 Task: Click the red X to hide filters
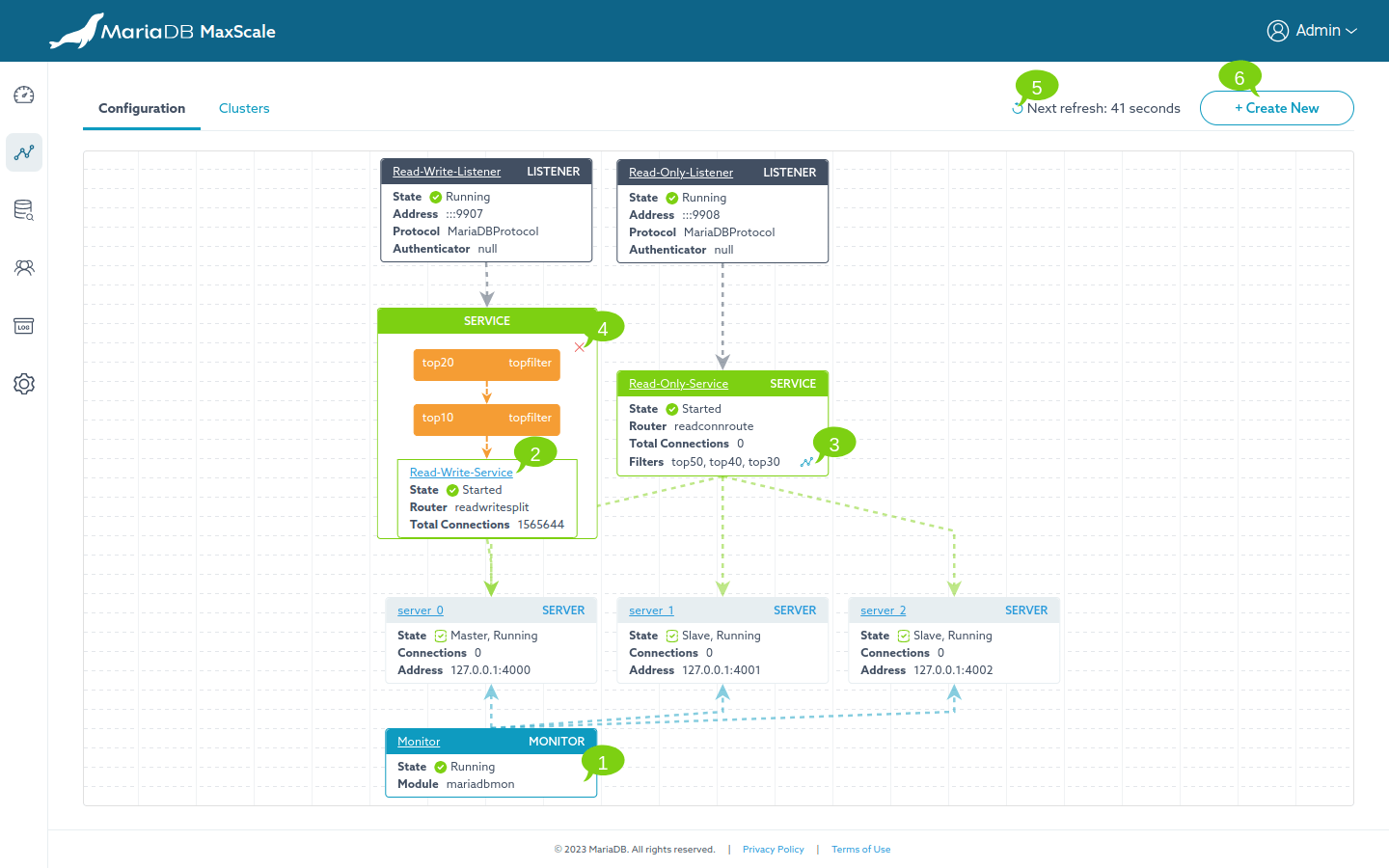(x=580, y=347)
